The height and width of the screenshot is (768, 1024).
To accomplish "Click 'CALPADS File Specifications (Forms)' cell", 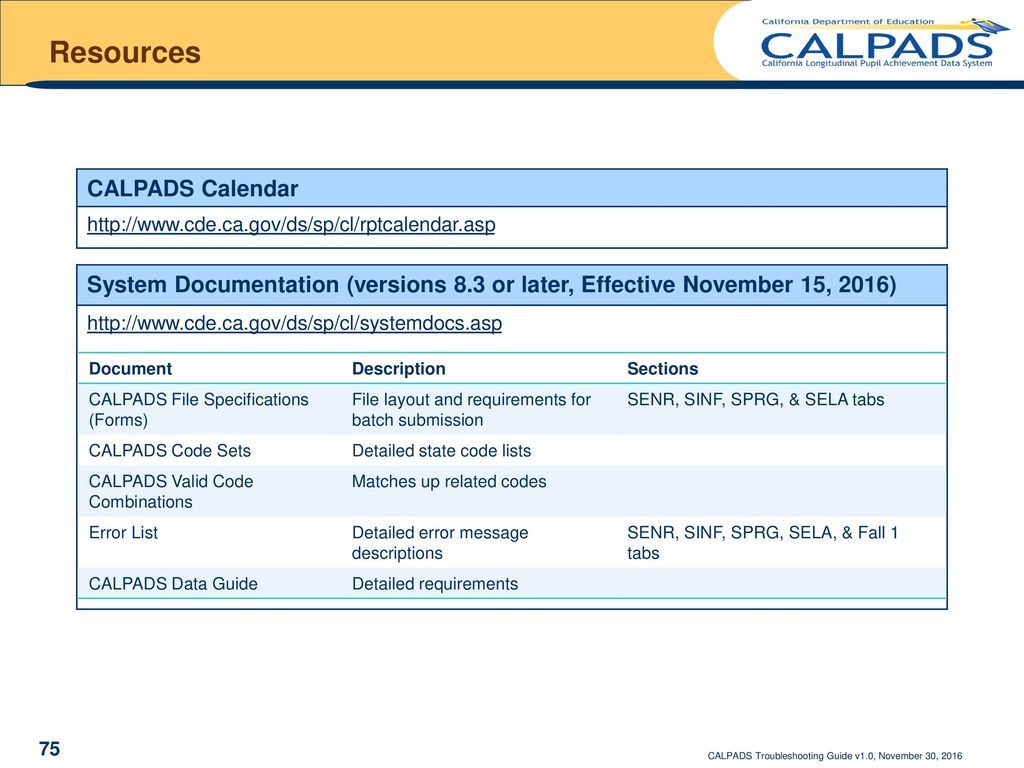I will pyautogui.click(x=199, y=409).
